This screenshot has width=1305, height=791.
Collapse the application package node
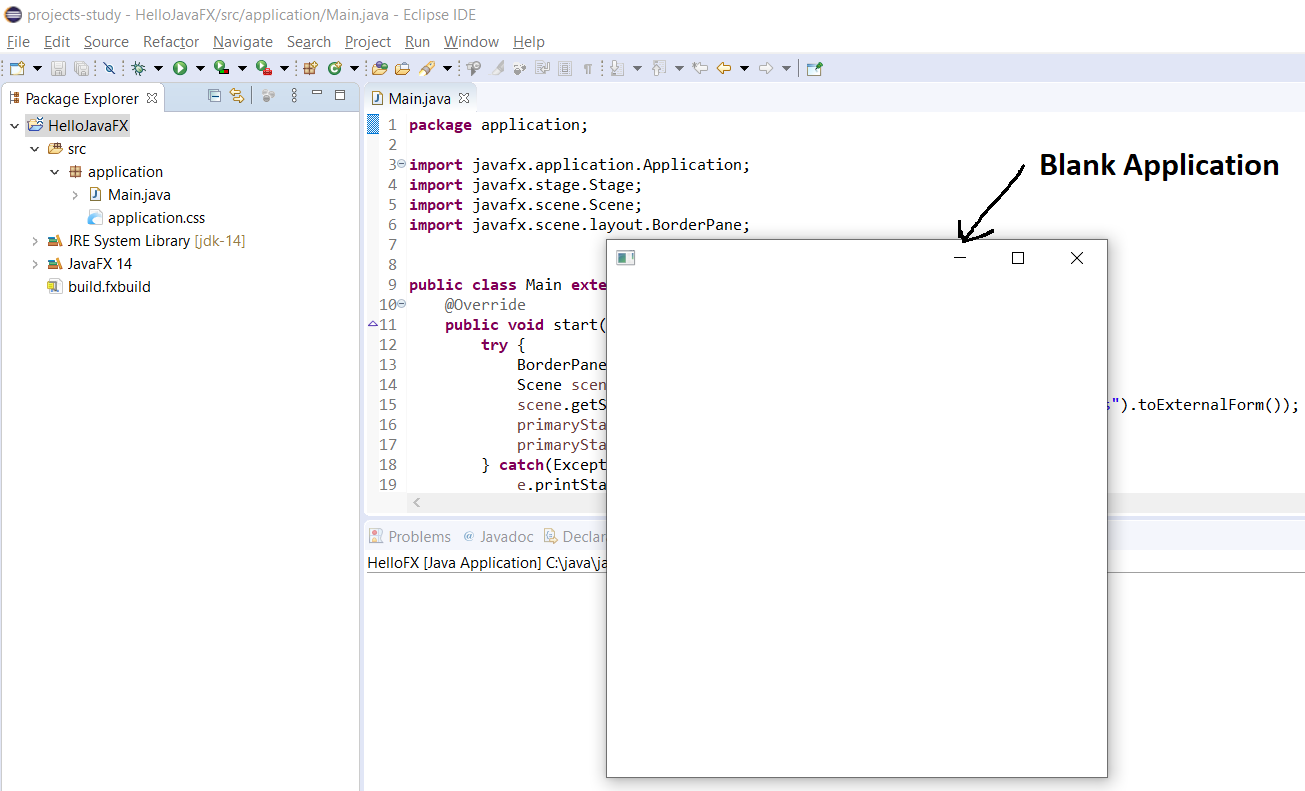55,172
